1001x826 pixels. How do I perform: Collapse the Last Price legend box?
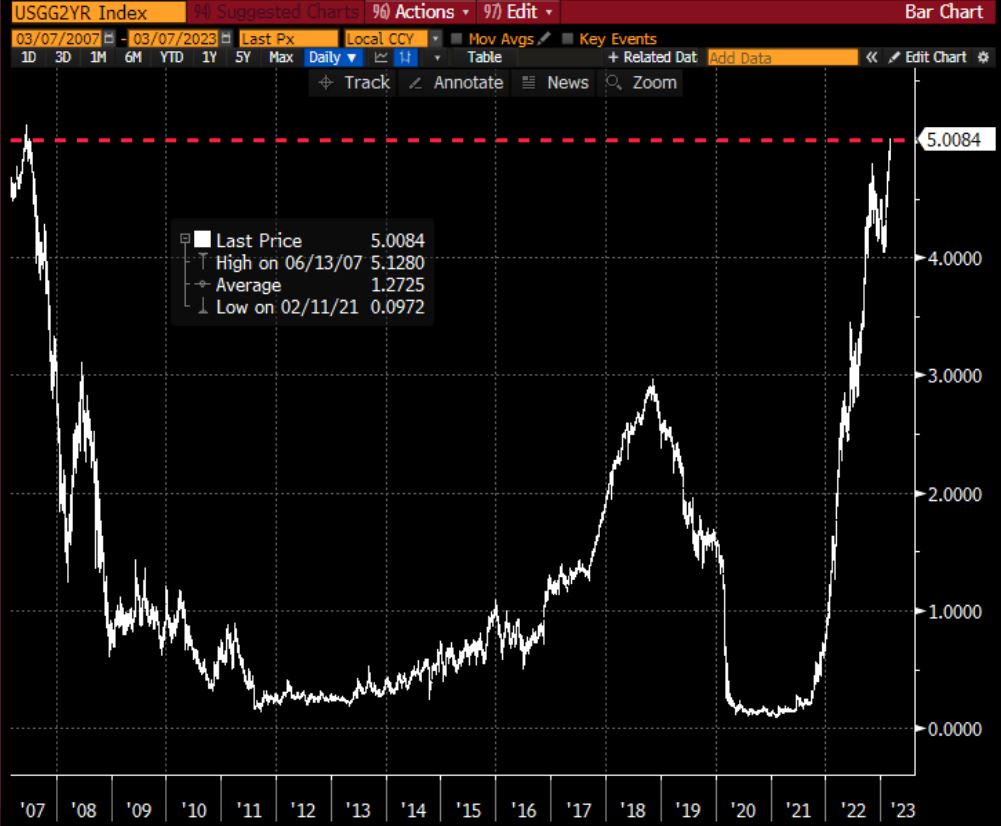pyautogui.click(x=185, y=239)
